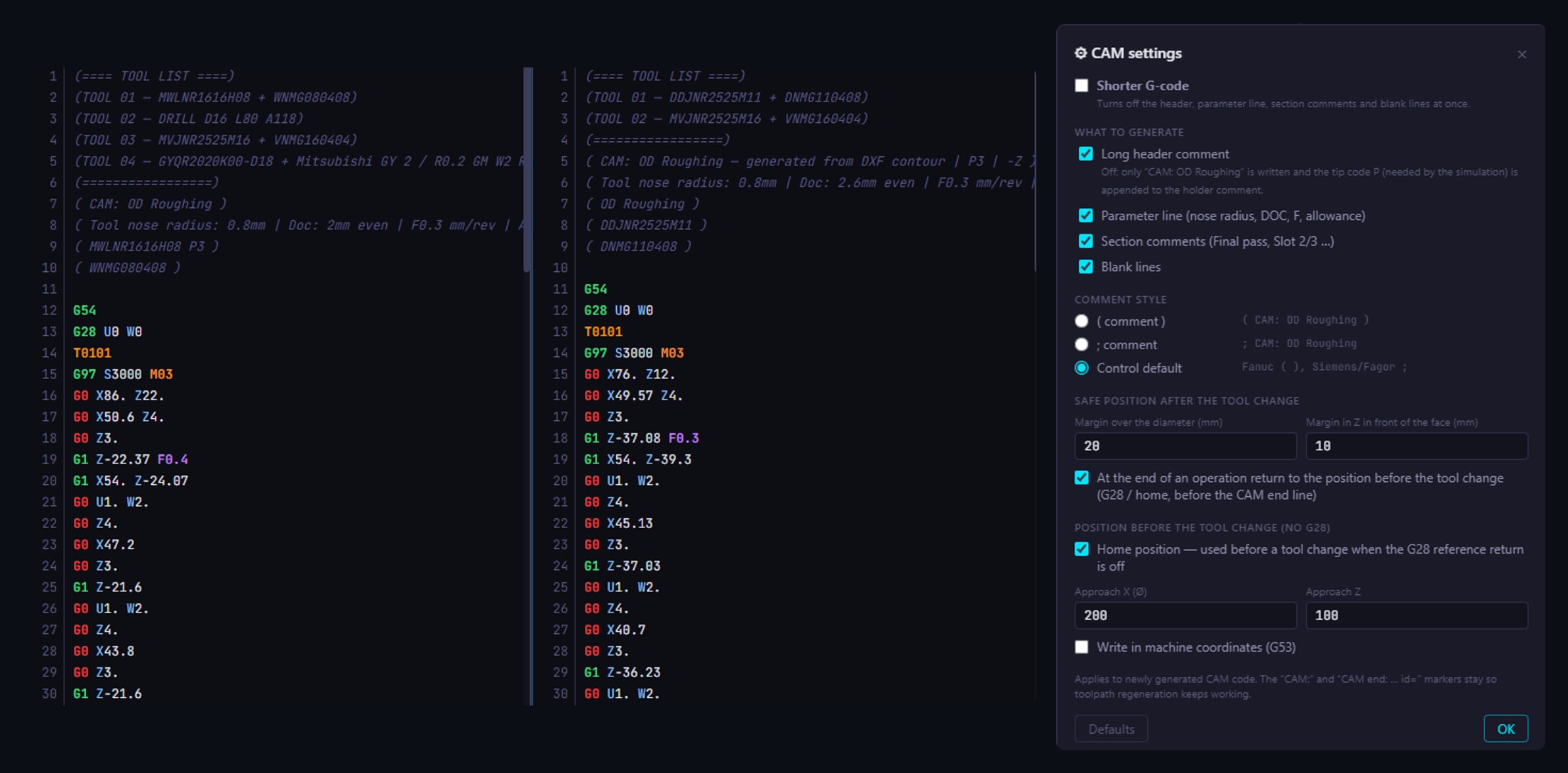Click line G0 X76. Z12.
The width and height of the screenshot is (1568, 773).
click(630, 374)
